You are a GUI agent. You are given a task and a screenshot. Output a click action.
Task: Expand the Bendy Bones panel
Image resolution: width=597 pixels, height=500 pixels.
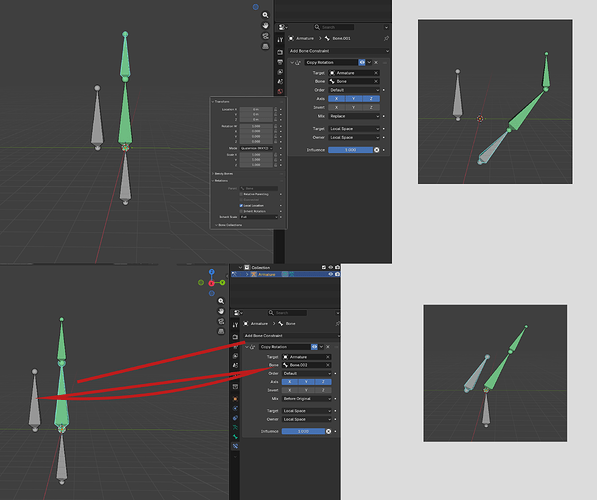(223, 174)
